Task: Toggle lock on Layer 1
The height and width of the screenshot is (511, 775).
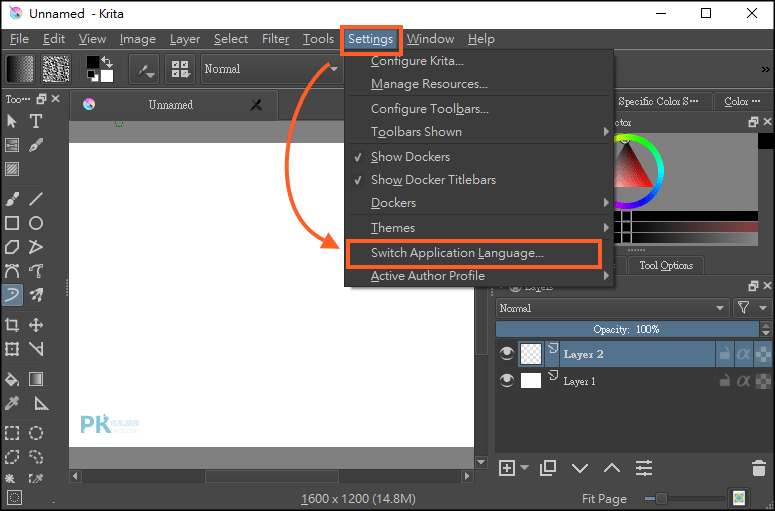Action: coord(725,381)
